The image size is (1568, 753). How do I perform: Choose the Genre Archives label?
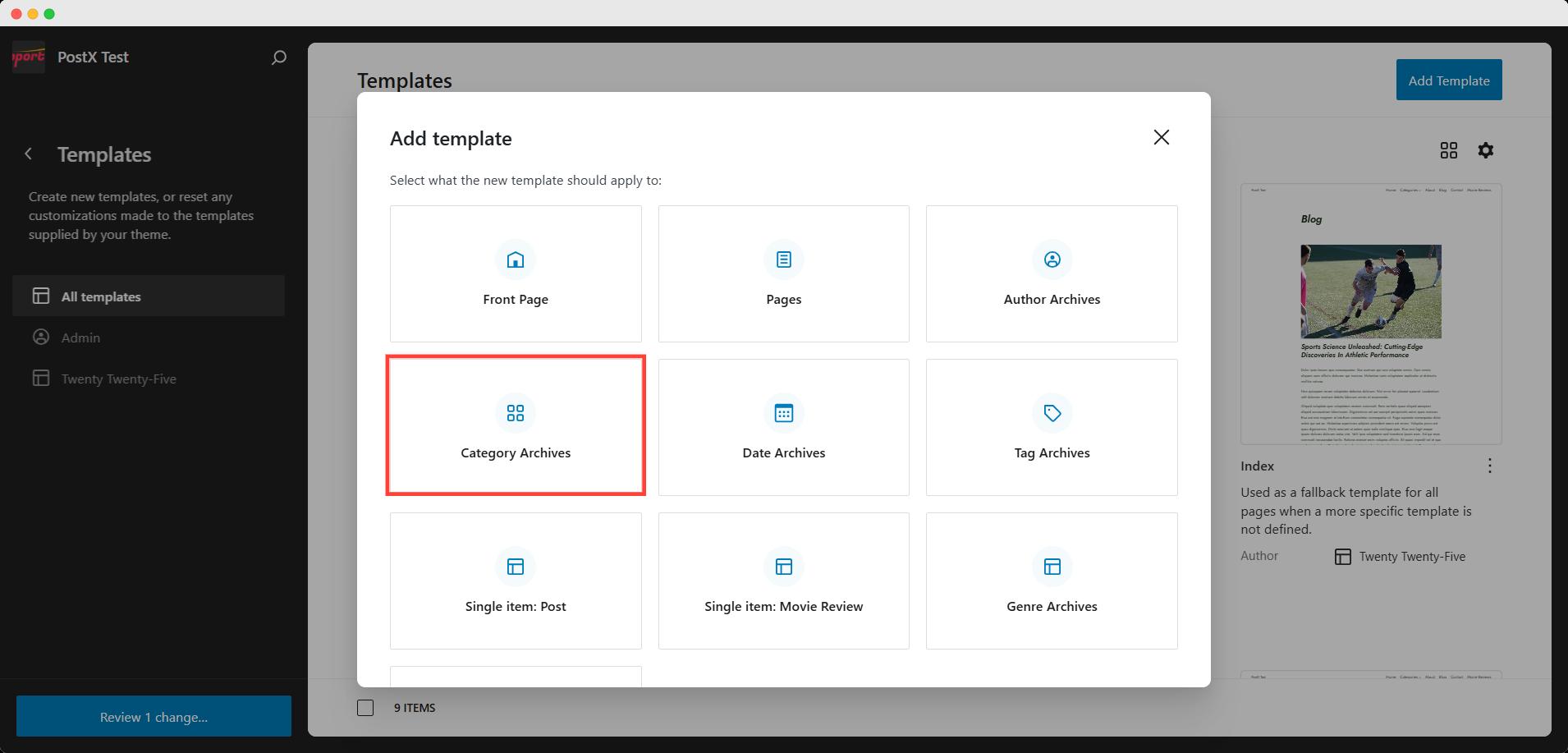pyautogui.click(x=1052, y=606)
